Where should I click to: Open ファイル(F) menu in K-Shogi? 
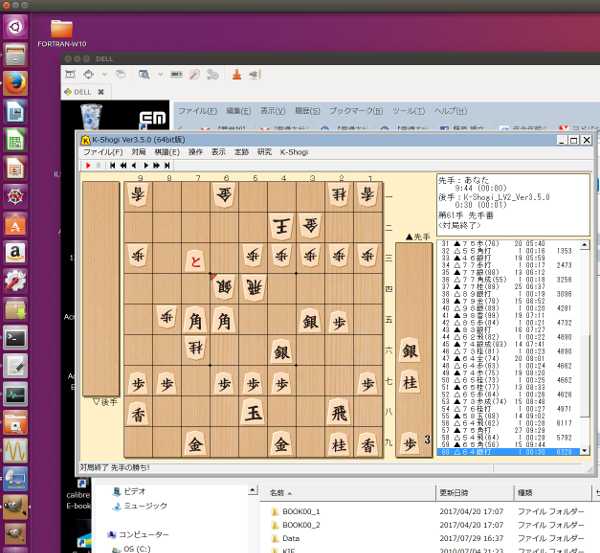(103, 152)
